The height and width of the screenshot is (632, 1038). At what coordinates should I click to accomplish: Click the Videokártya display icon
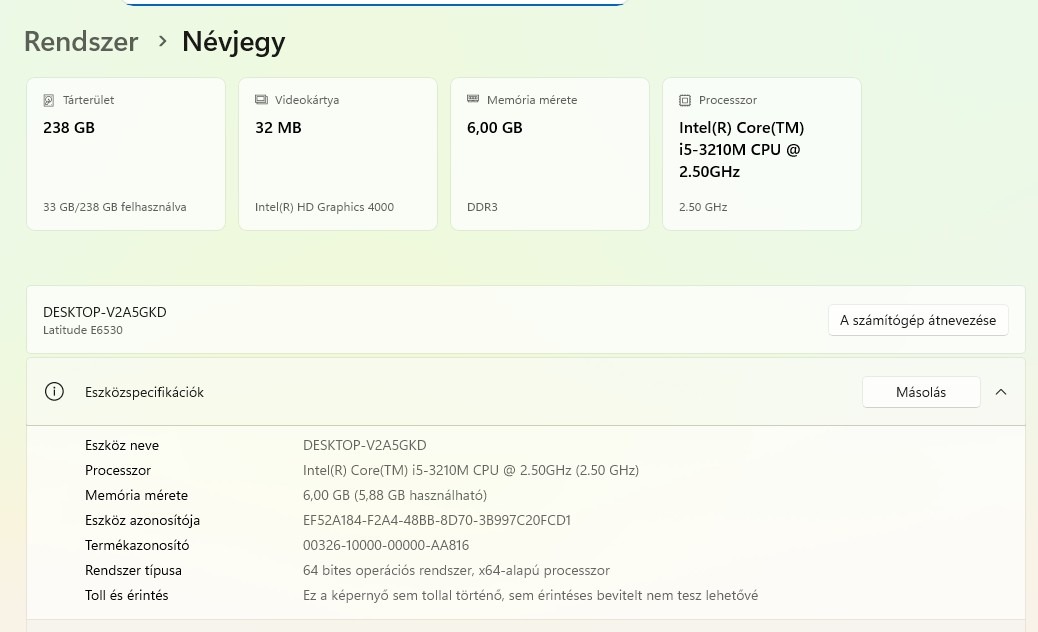click(x=261, y=100)
